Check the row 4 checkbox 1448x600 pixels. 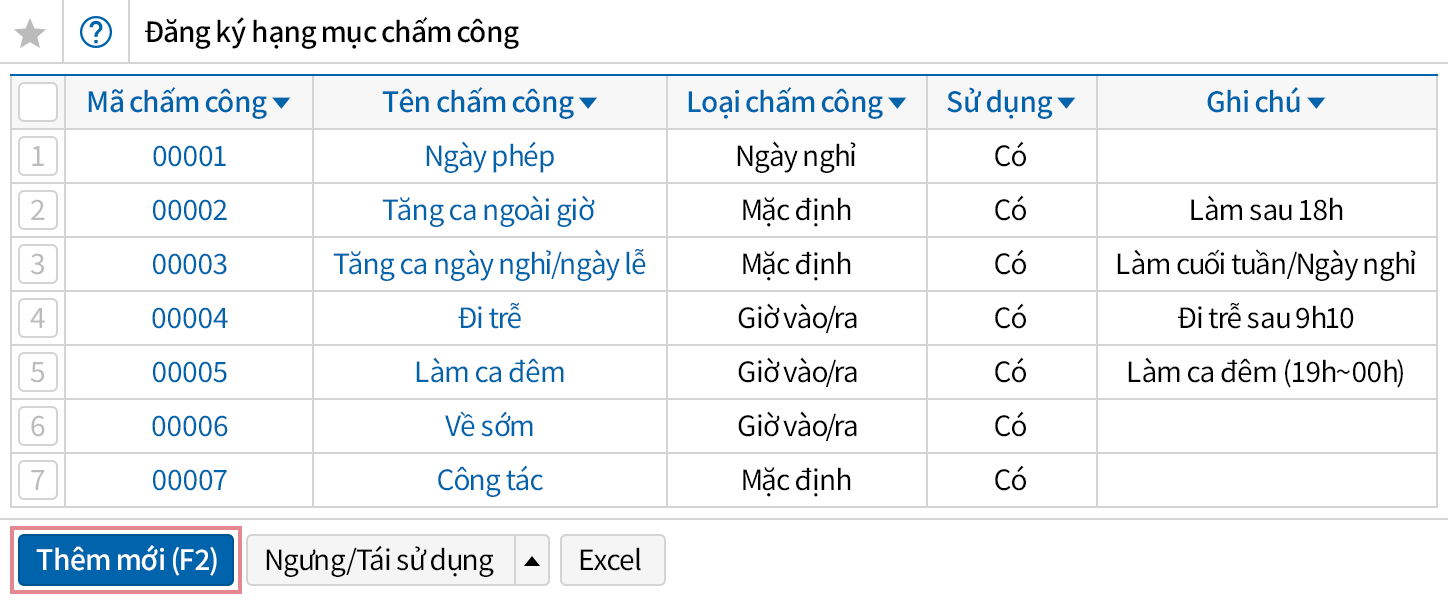coord(38,318)
